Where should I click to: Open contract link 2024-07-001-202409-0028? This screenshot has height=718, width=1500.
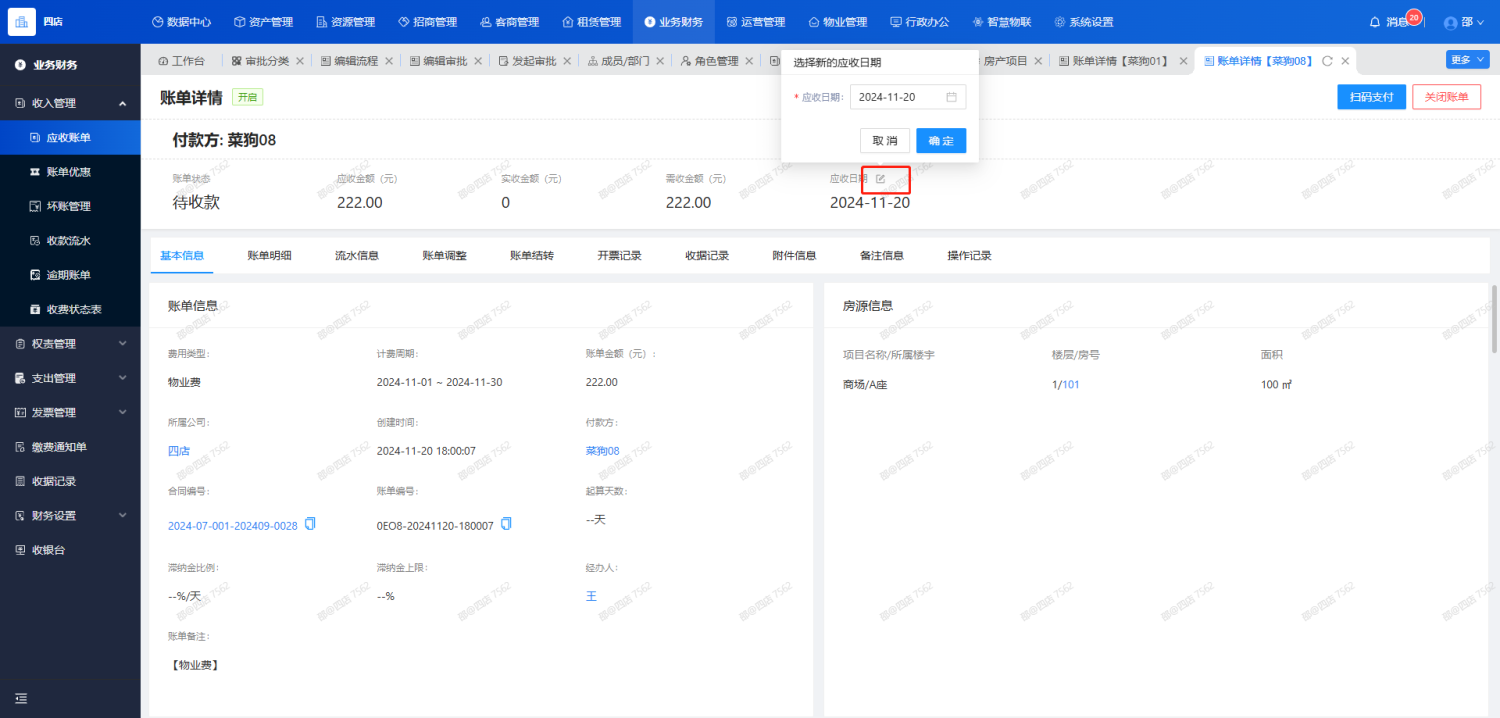[x=233, y=525]
